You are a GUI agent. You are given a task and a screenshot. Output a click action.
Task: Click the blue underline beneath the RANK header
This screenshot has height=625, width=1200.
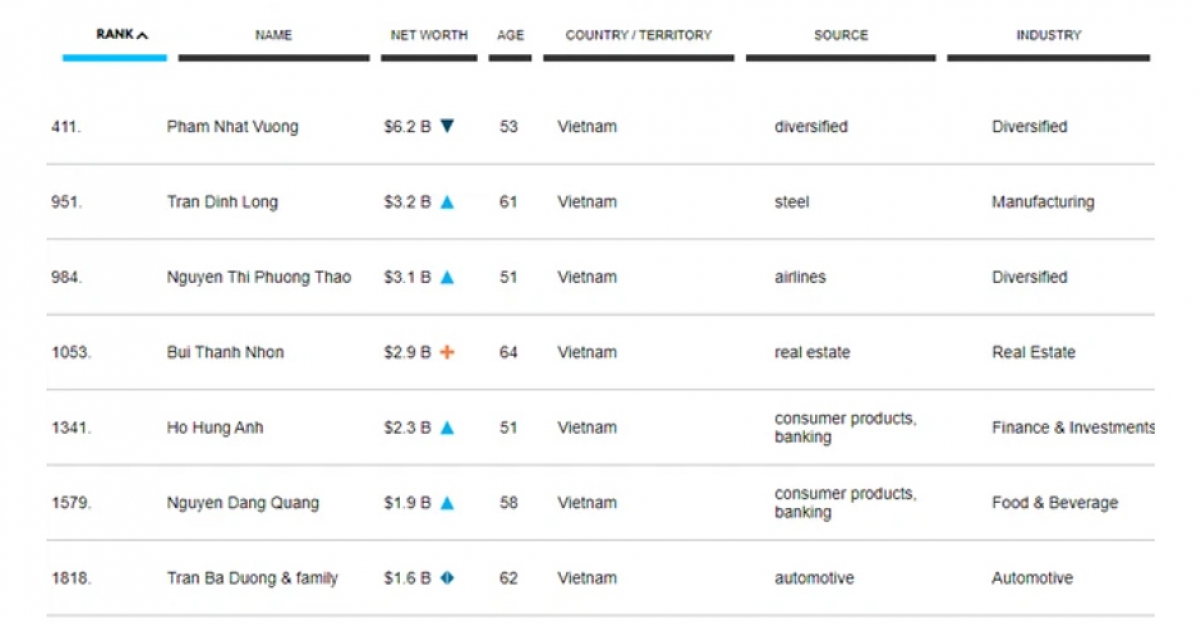114,57
